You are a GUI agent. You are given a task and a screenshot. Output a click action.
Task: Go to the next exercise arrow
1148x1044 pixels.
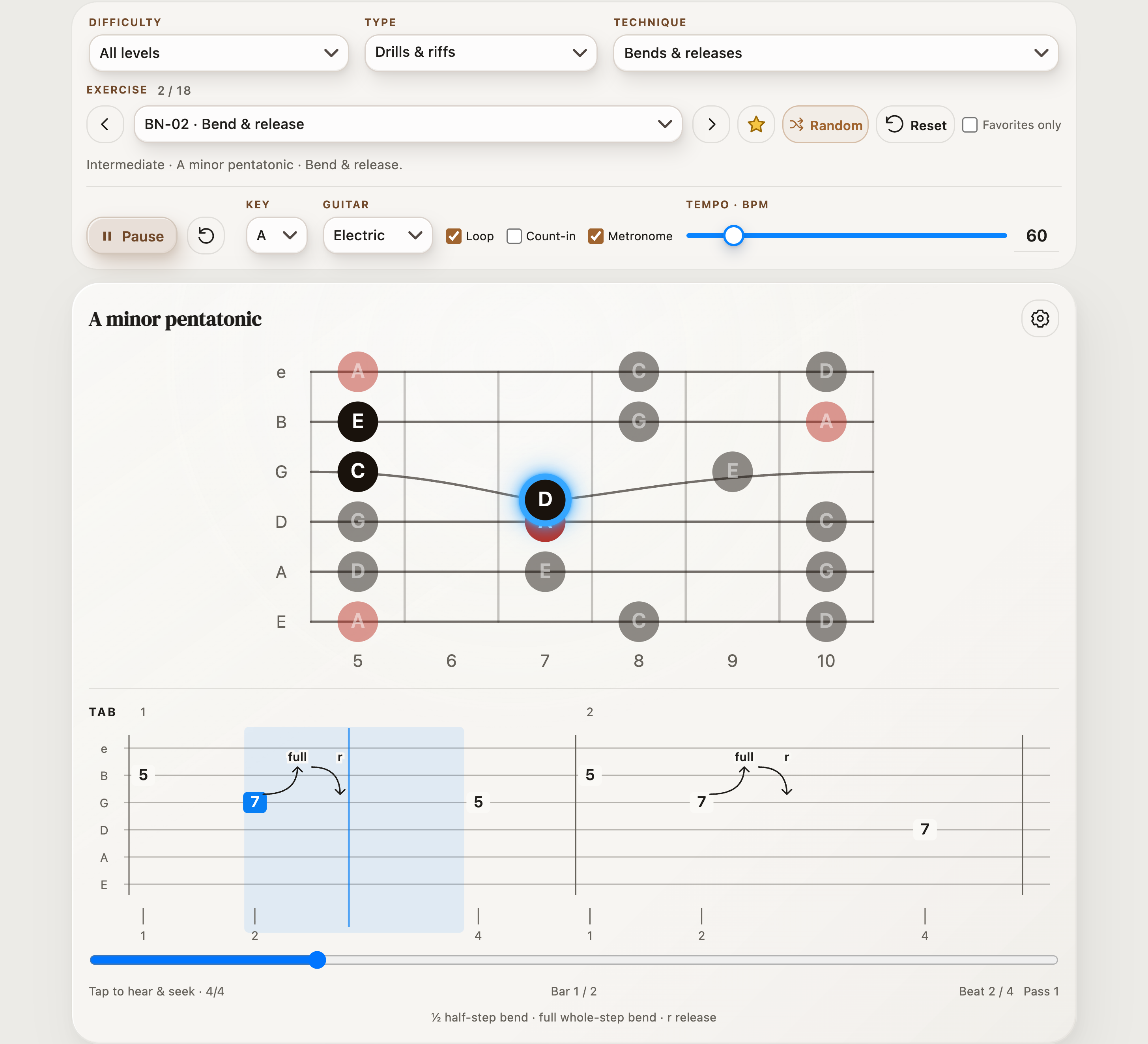pyautogui.click(x=711, y=124)
